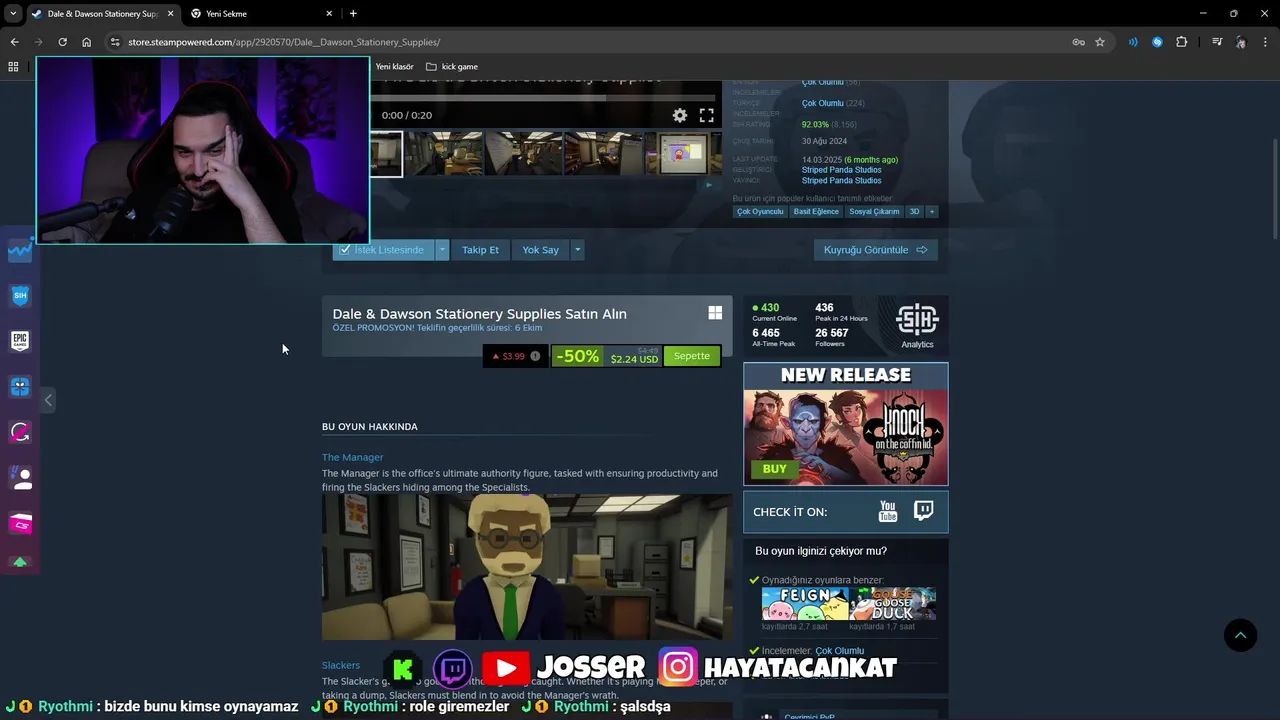Click the blue gift box sidebar icon

tap(20, 386)
